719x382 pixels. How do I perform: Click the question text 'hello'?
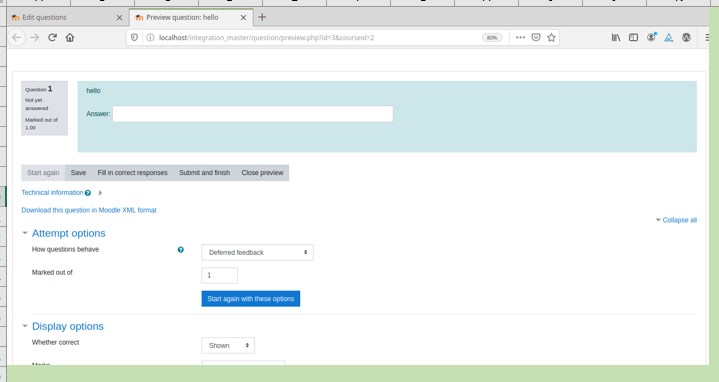93,90
